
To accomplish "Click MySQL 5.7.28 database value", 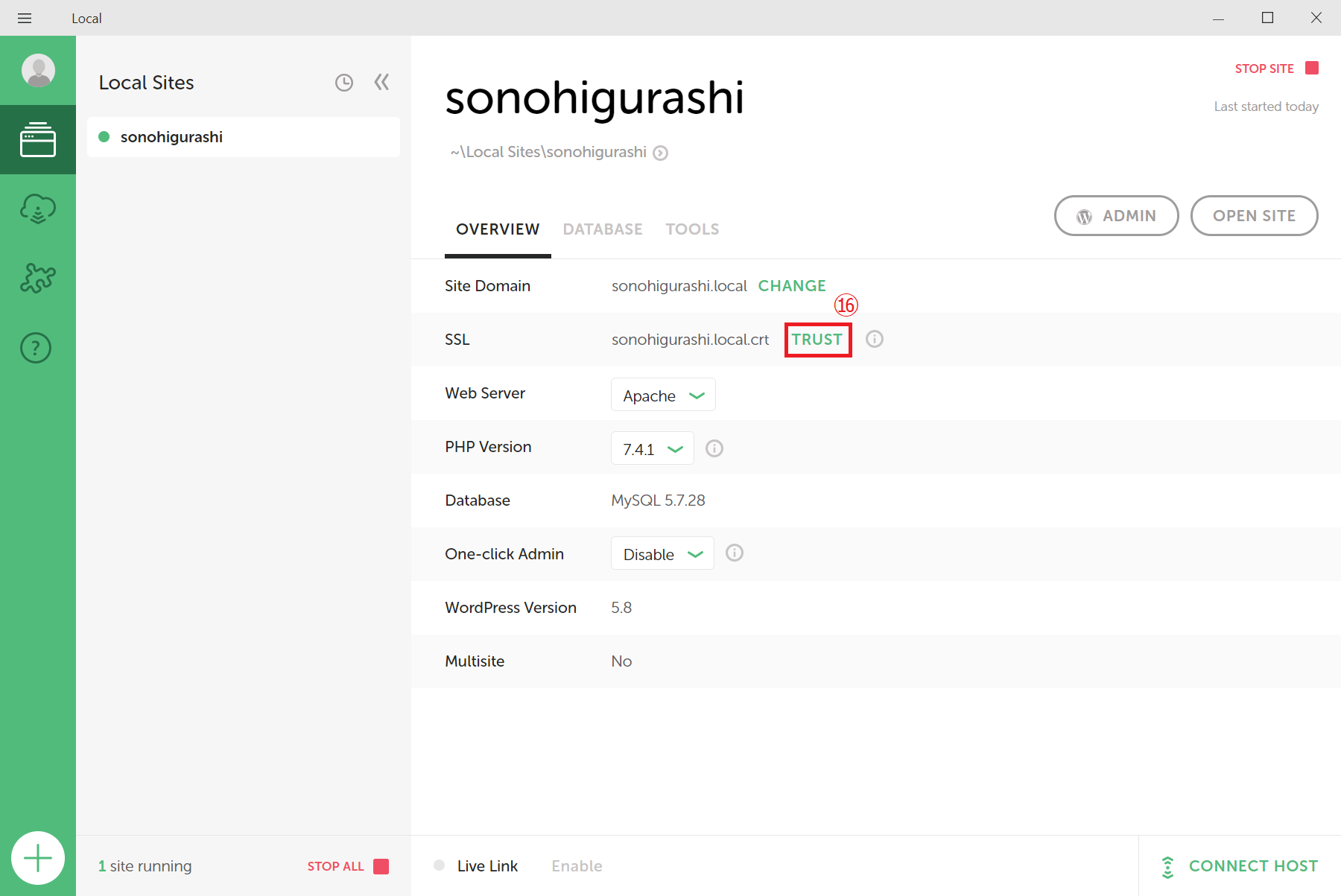I will [658, 501].
